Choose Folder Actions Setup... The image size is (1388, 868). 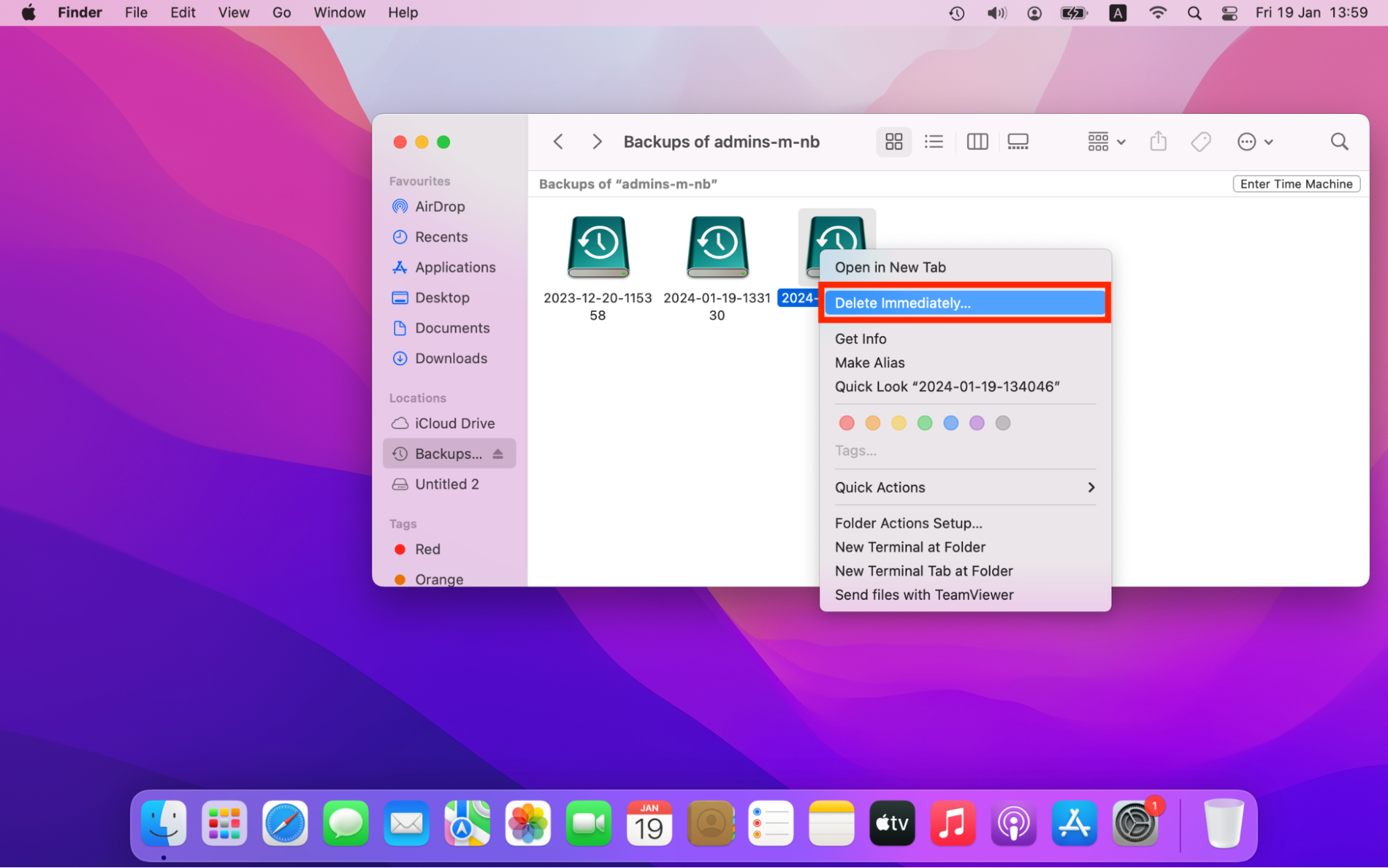click(965, 524)
